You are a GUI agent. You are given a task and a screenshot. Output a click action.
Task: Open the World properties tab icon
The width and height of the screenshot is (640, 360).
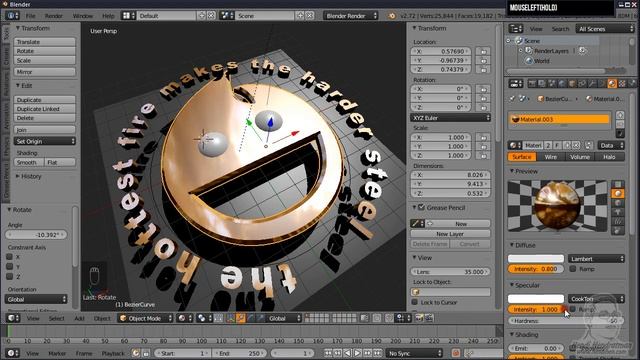coord(562,84)
